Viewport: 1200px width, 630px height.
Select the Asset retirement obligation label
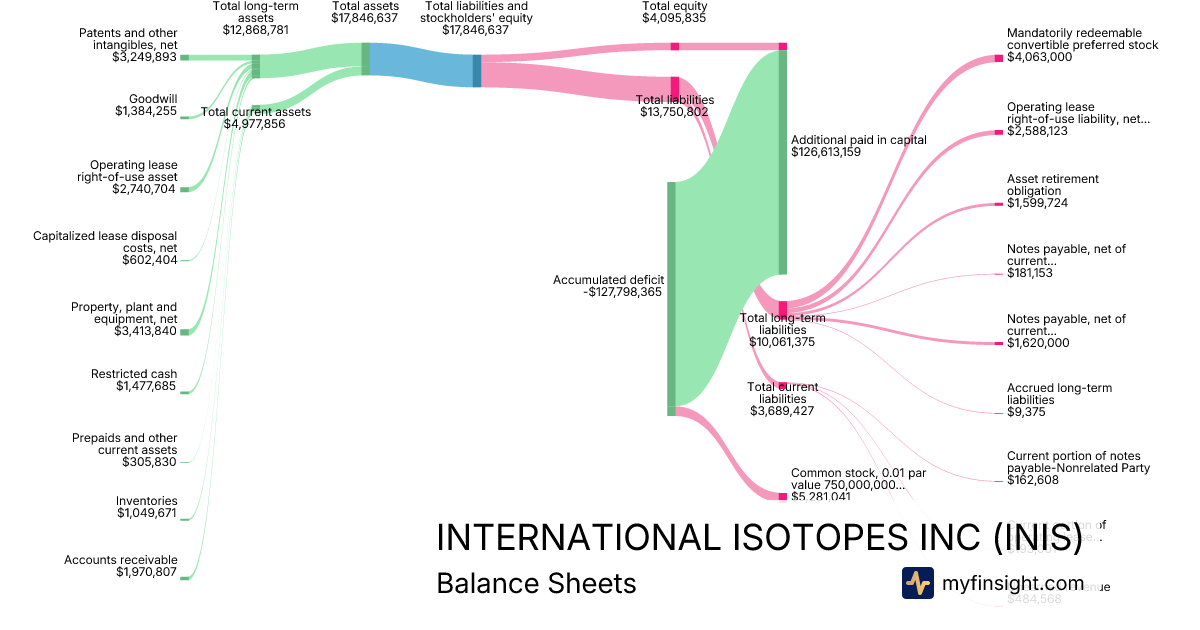(x=1053, y=190)
